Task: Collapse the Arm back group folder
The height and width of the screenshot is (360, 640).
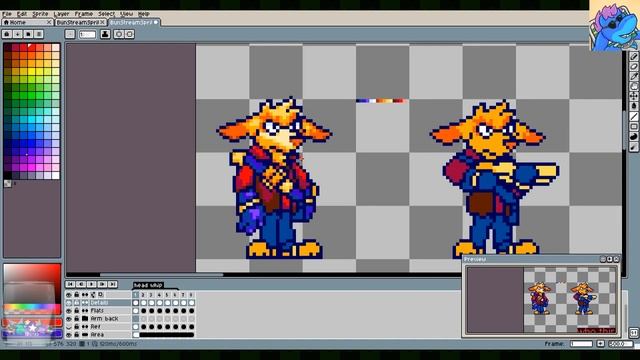Action: pyautogui.click(x=85, y=319)
